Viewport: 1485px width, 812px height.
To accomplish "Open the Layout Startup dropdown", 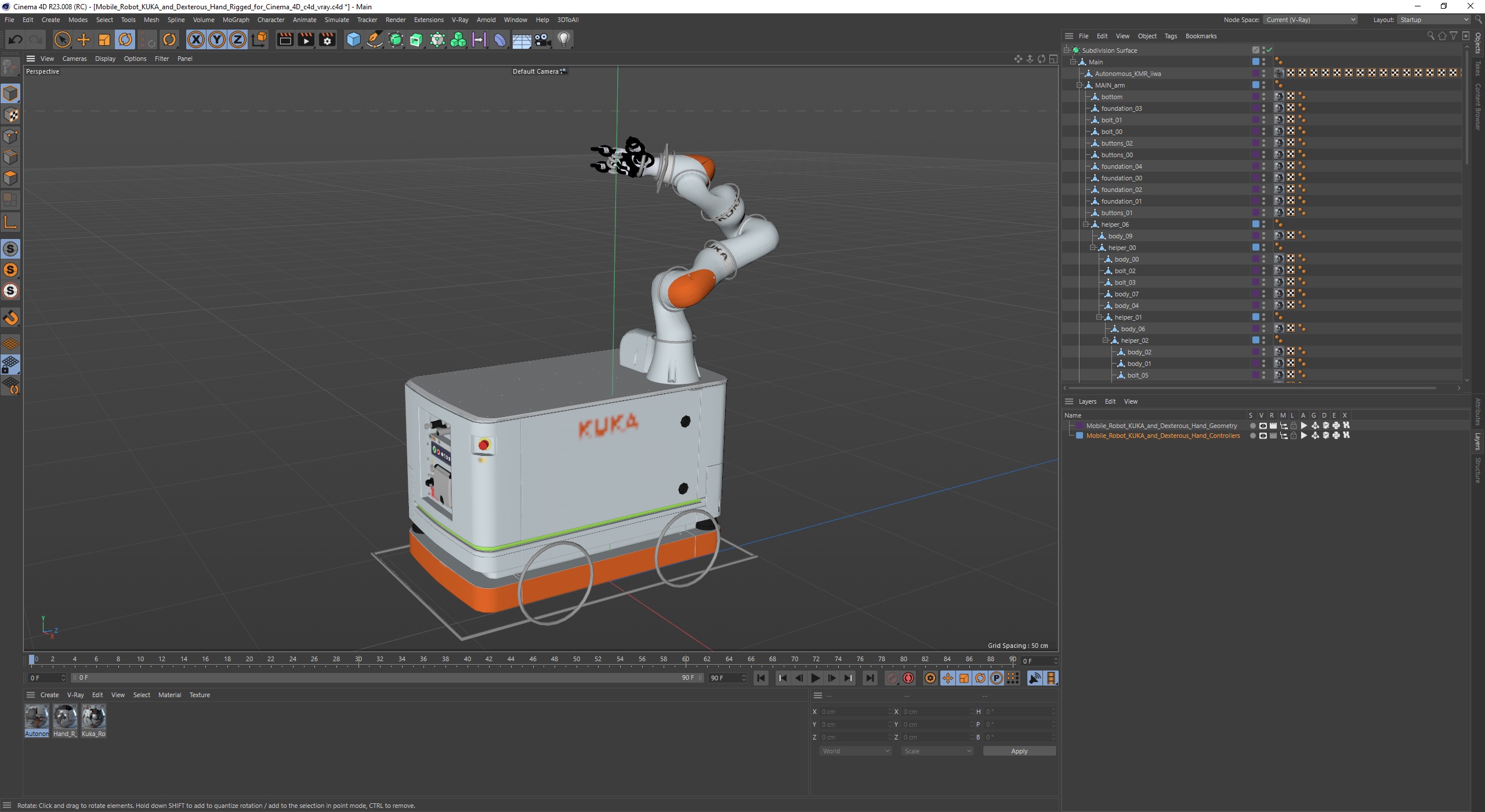I will [x=1433, y=20].
